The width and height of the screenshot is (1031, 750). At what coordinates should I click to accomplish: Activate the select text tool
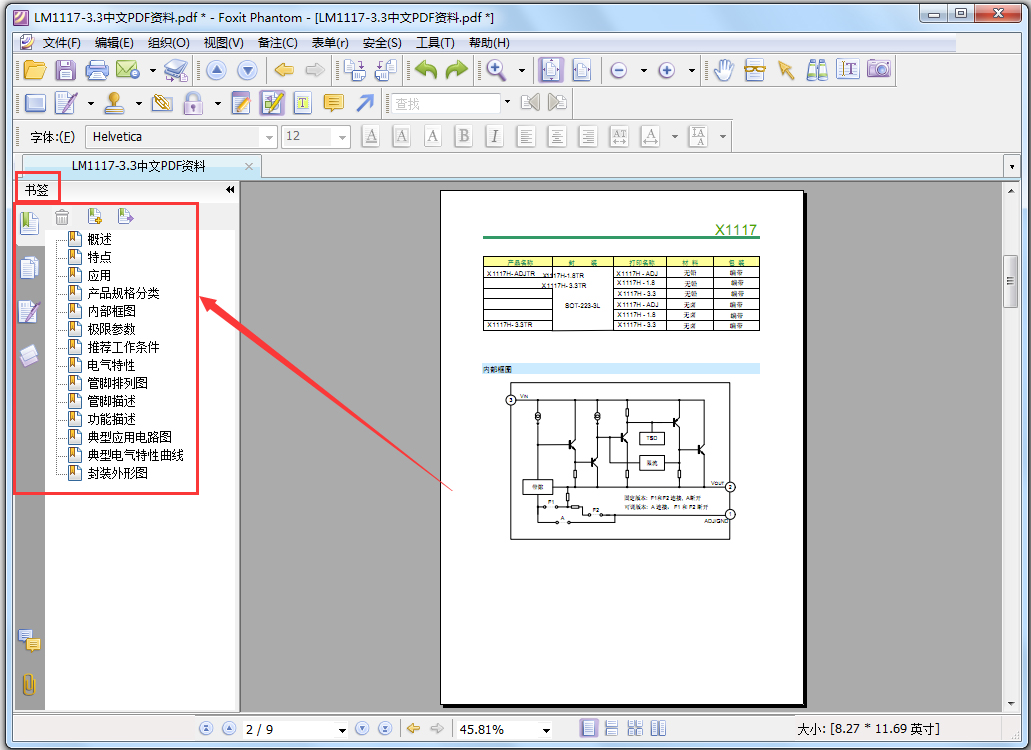[x=848, y=69]
